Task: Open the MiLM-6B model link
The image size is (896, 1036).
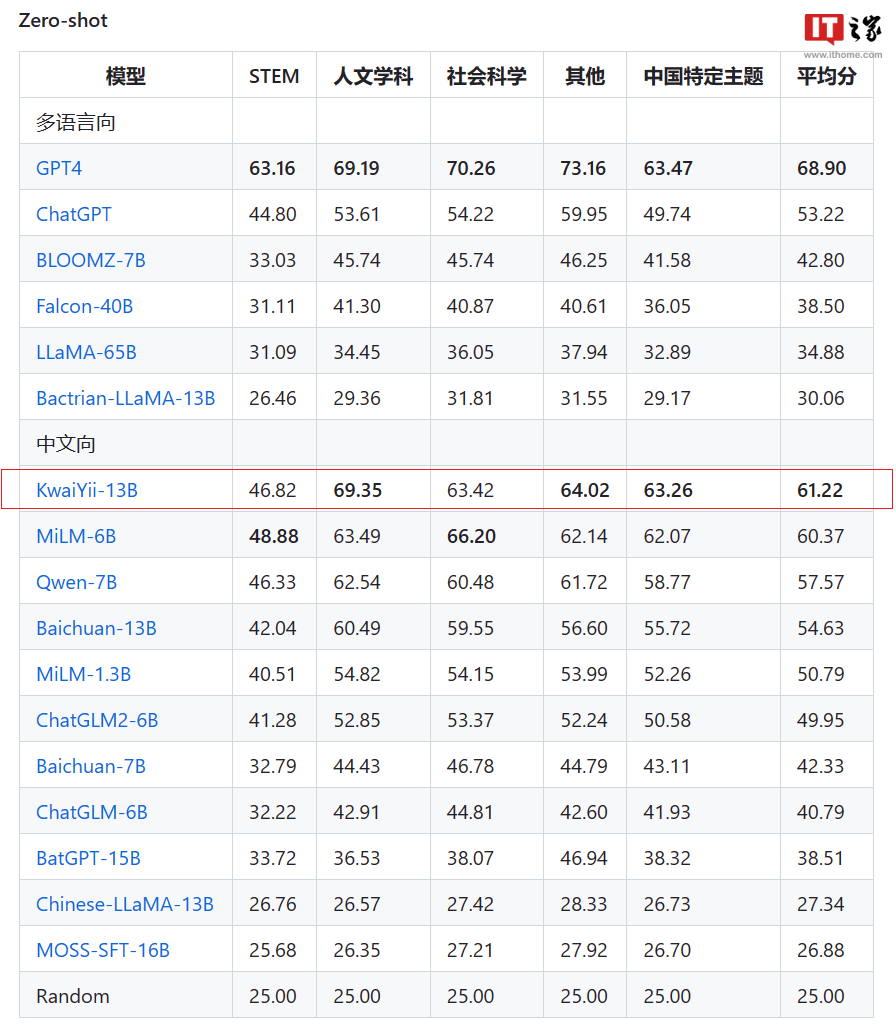Action: tap(76, 536)
